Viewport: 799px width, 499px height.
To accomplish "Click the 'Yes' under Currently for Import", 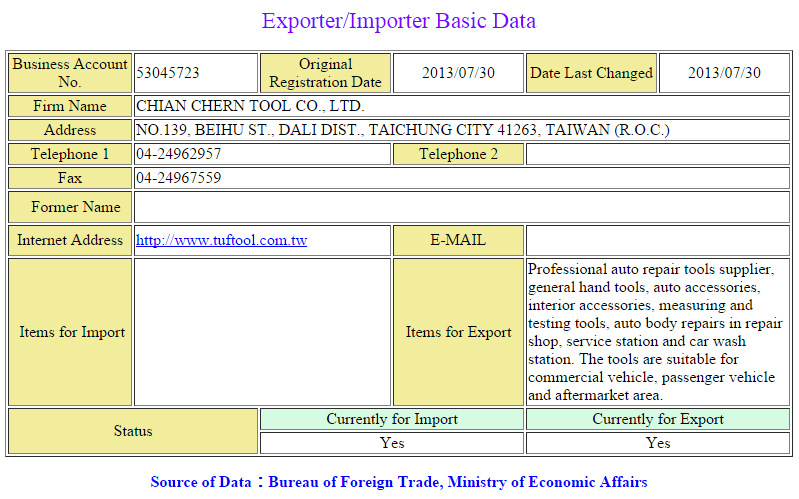I will point(392,443).
